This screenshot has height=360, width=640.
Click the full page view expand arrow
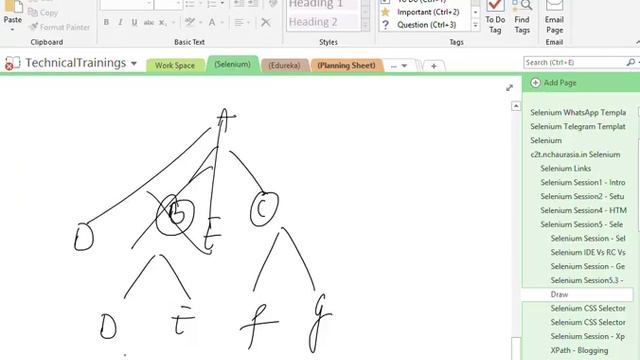(509, 88)
